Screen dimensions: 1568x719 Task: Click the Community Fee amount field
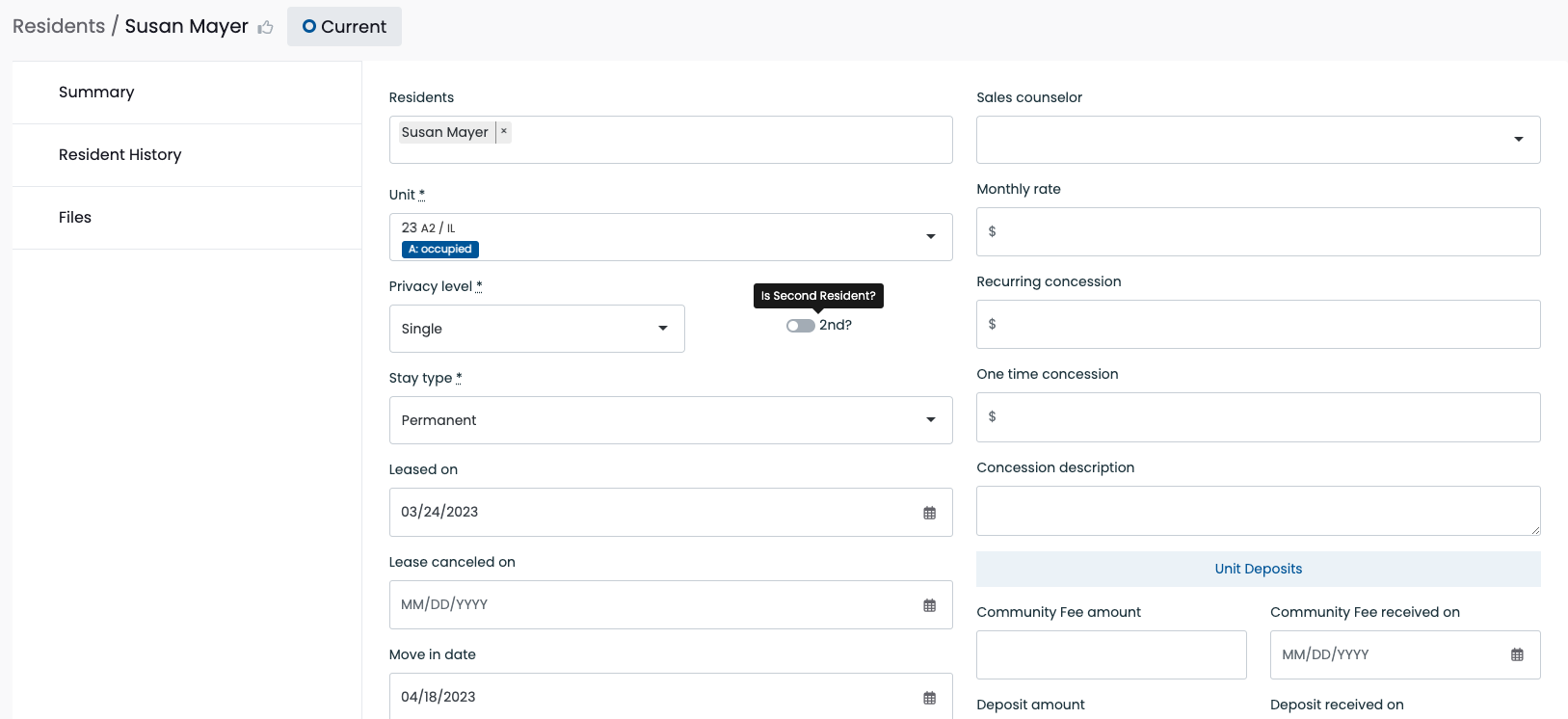(x=1111, y=655)
